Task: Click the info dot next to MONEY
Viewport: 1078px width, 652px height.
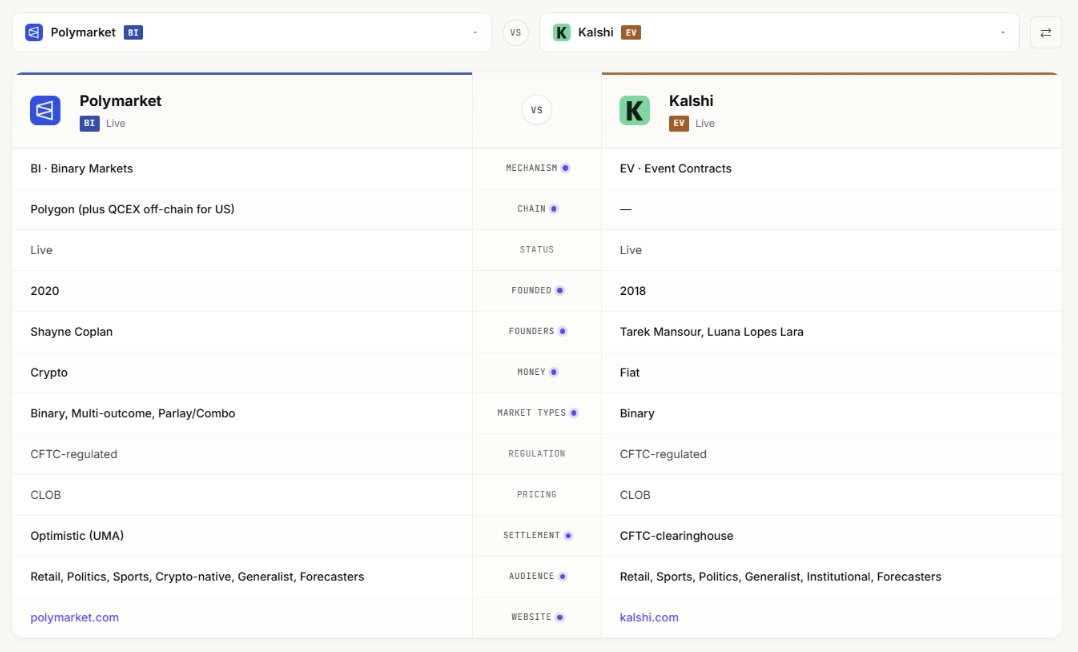Action: 553,372
